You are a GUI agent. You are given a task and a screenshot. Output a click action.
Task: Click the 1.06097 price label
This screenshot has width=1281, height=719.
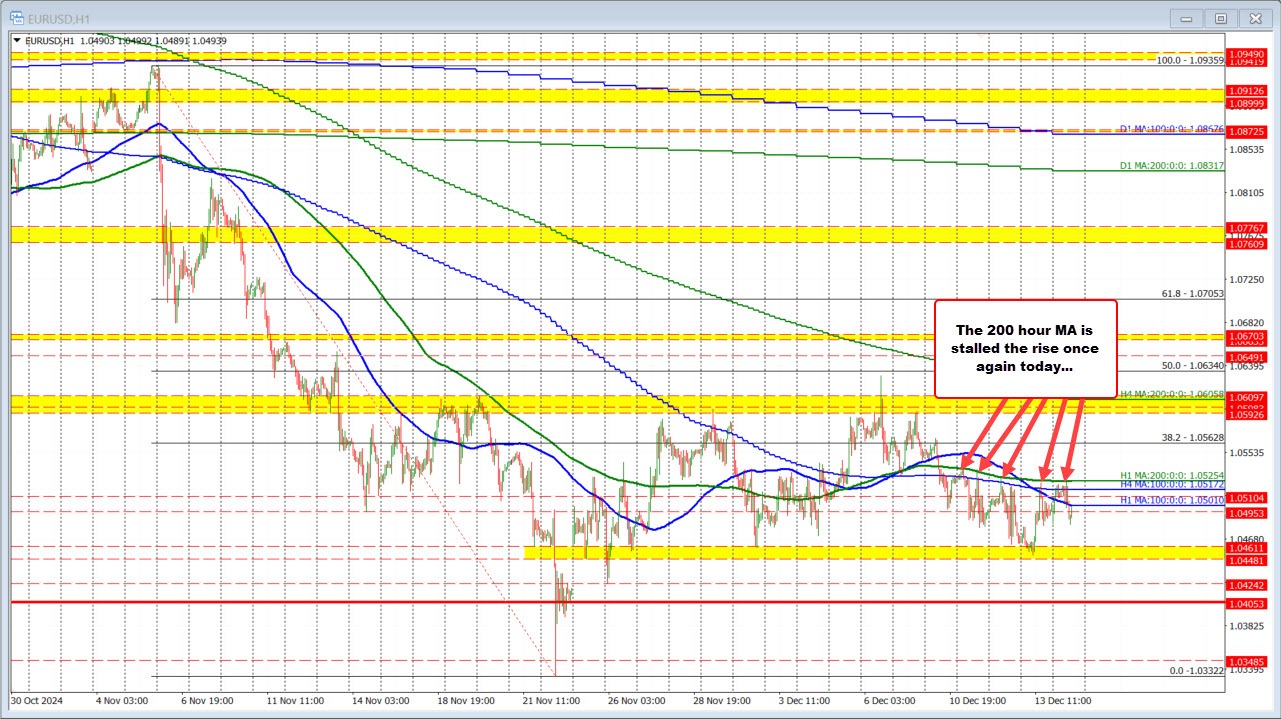[x=1248, y=397]
